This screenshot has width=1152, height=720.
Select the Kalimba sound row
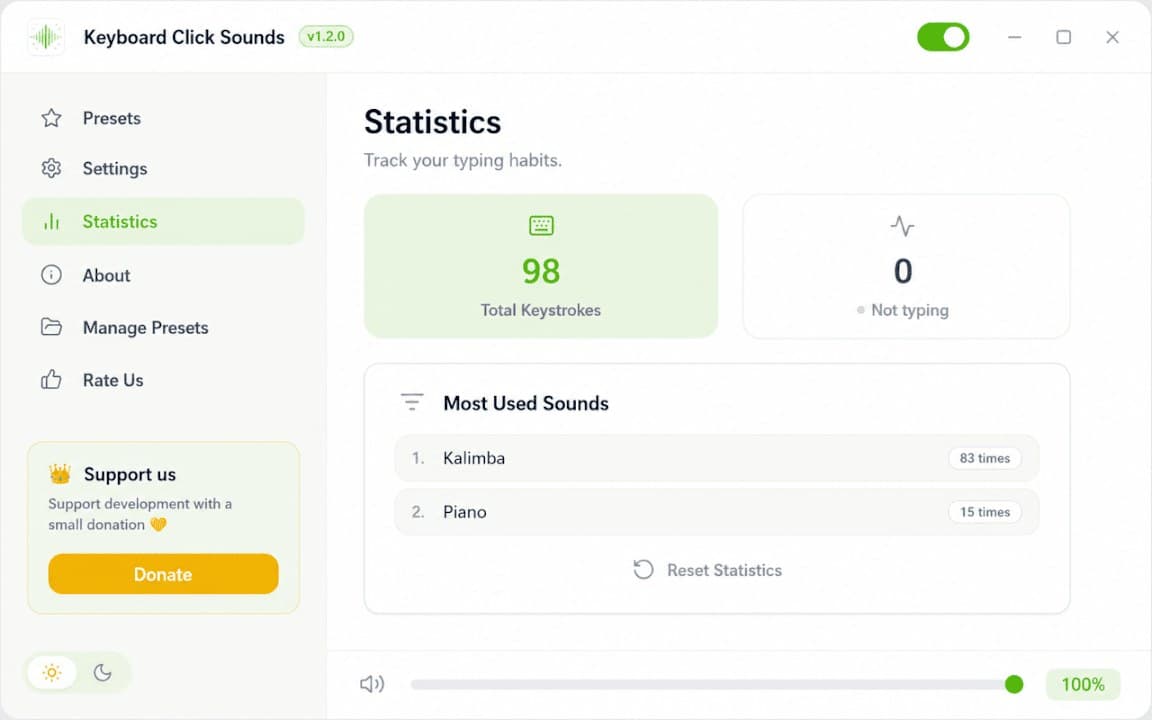pyautogui.click(x=716, y=458)
